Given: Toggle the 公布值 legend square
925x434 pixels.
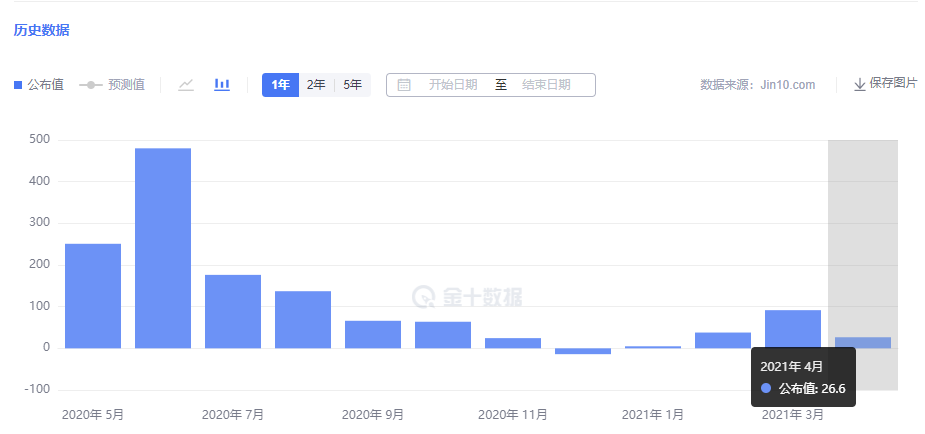Looking at the screenshot, I should [x=18, y=85].
